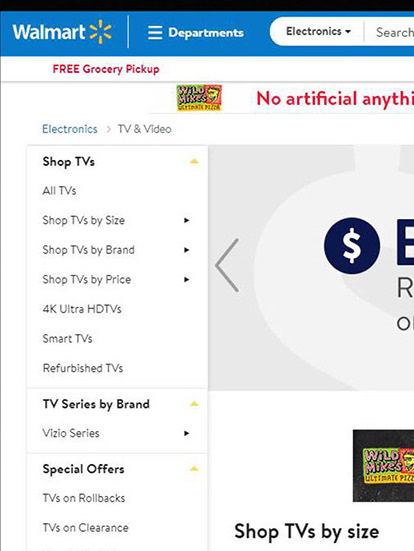Image resolution: width=414 pixels, height=551 pixels.
Task: Collapse the TV Series by Brand section
Action: (x=194, y=404)
